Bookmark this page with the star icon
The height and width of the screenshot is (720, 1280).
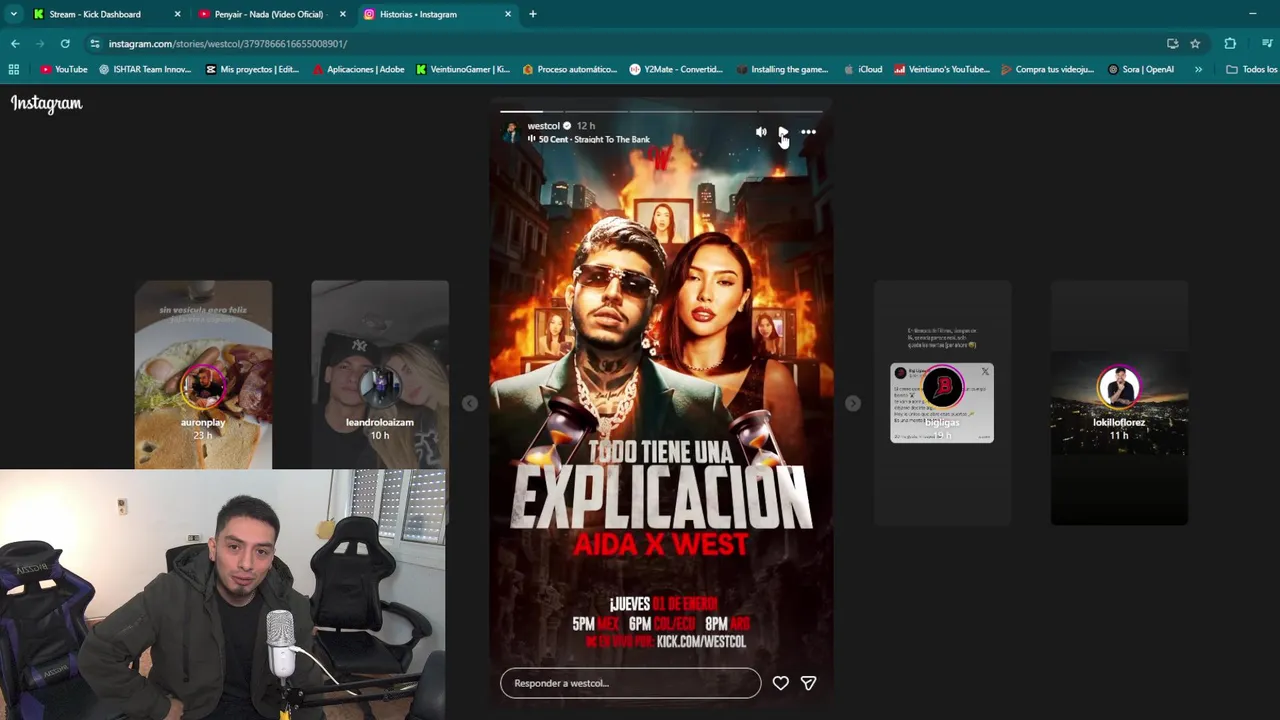coord(1195,44)
